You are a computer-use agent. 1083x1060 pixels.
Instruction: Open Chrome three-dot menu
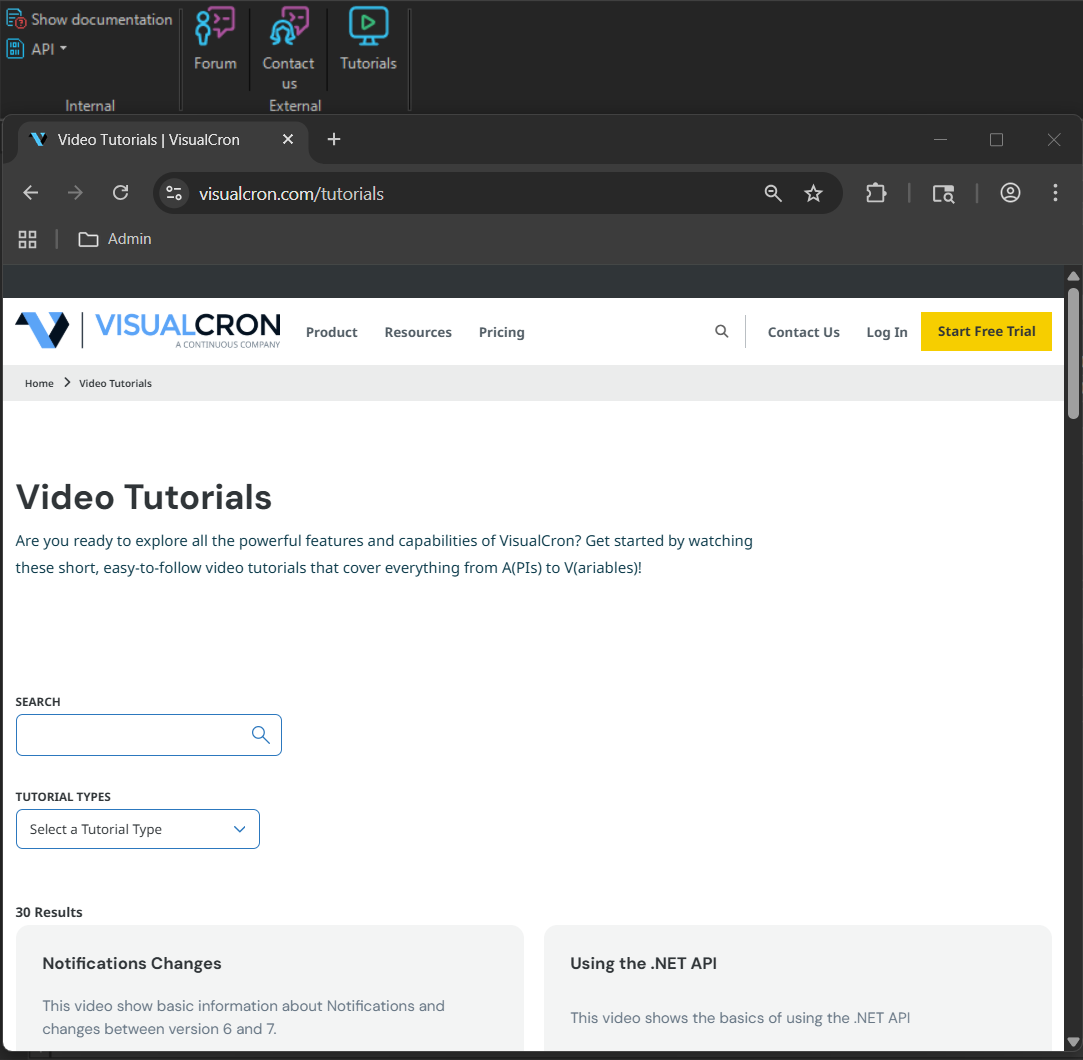pyautogui.click(x=1055, y=194)
